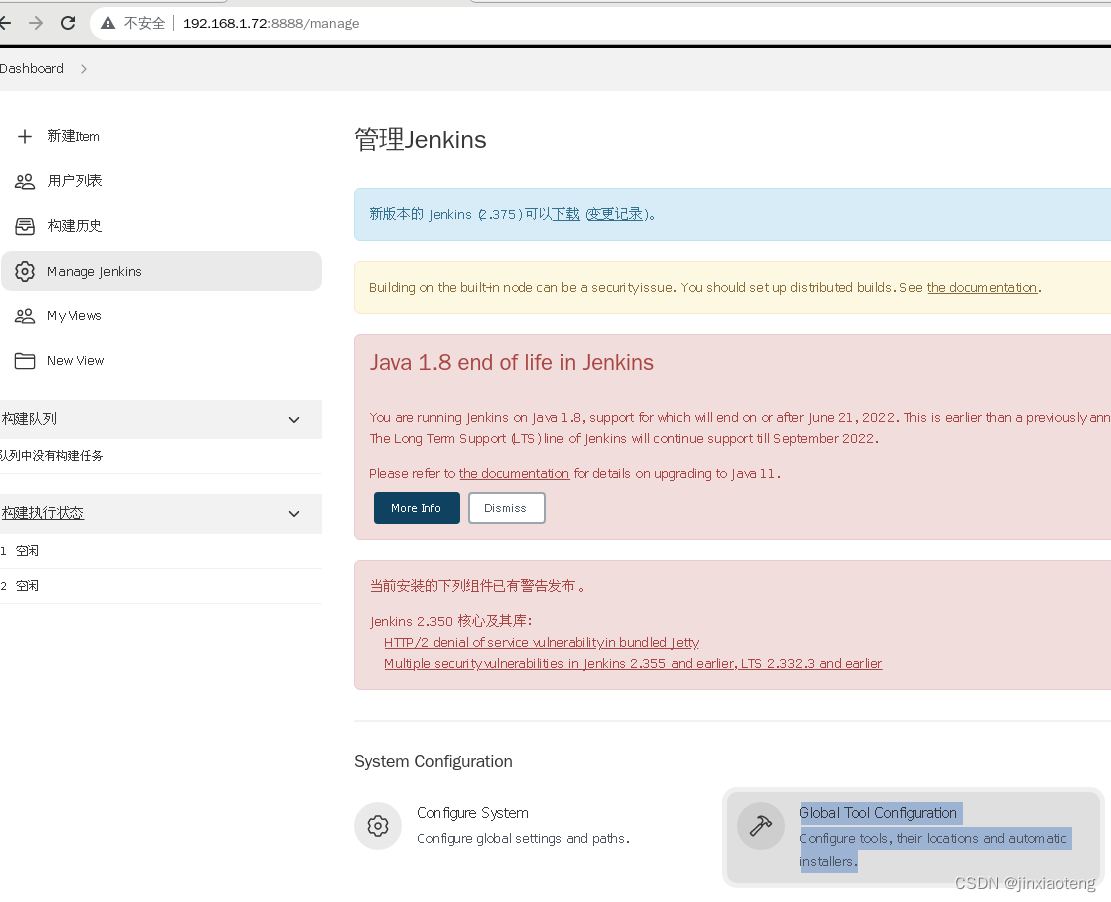Reload the page with refresh icon
The height and width of the screenshot is (902, 1111).
point(68,23)
